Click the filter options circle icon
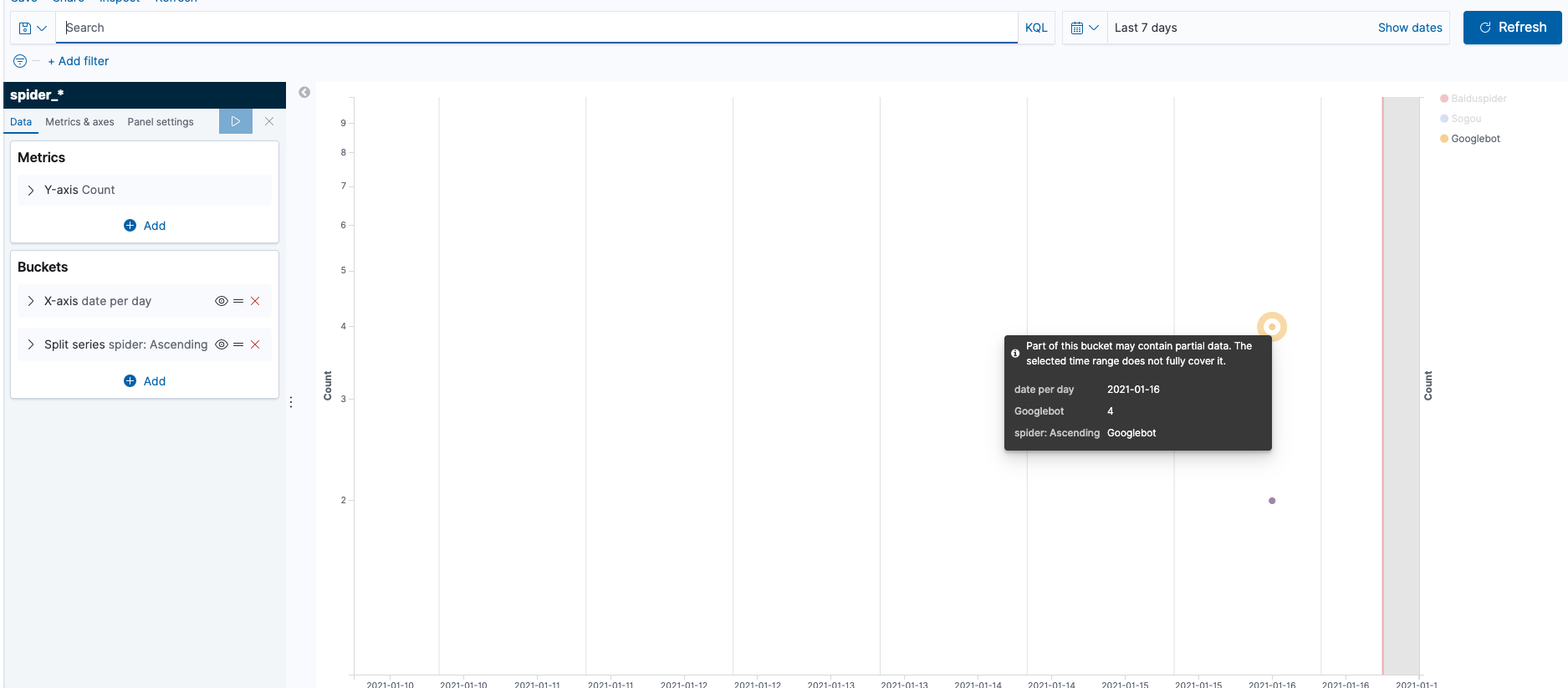 pos(20,61)
